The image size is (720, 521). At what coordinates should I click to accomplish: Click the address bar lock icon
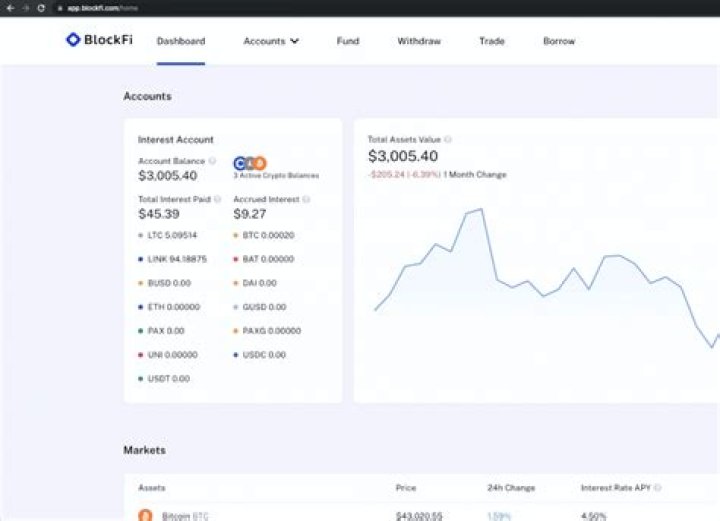(x=60, y=8)
